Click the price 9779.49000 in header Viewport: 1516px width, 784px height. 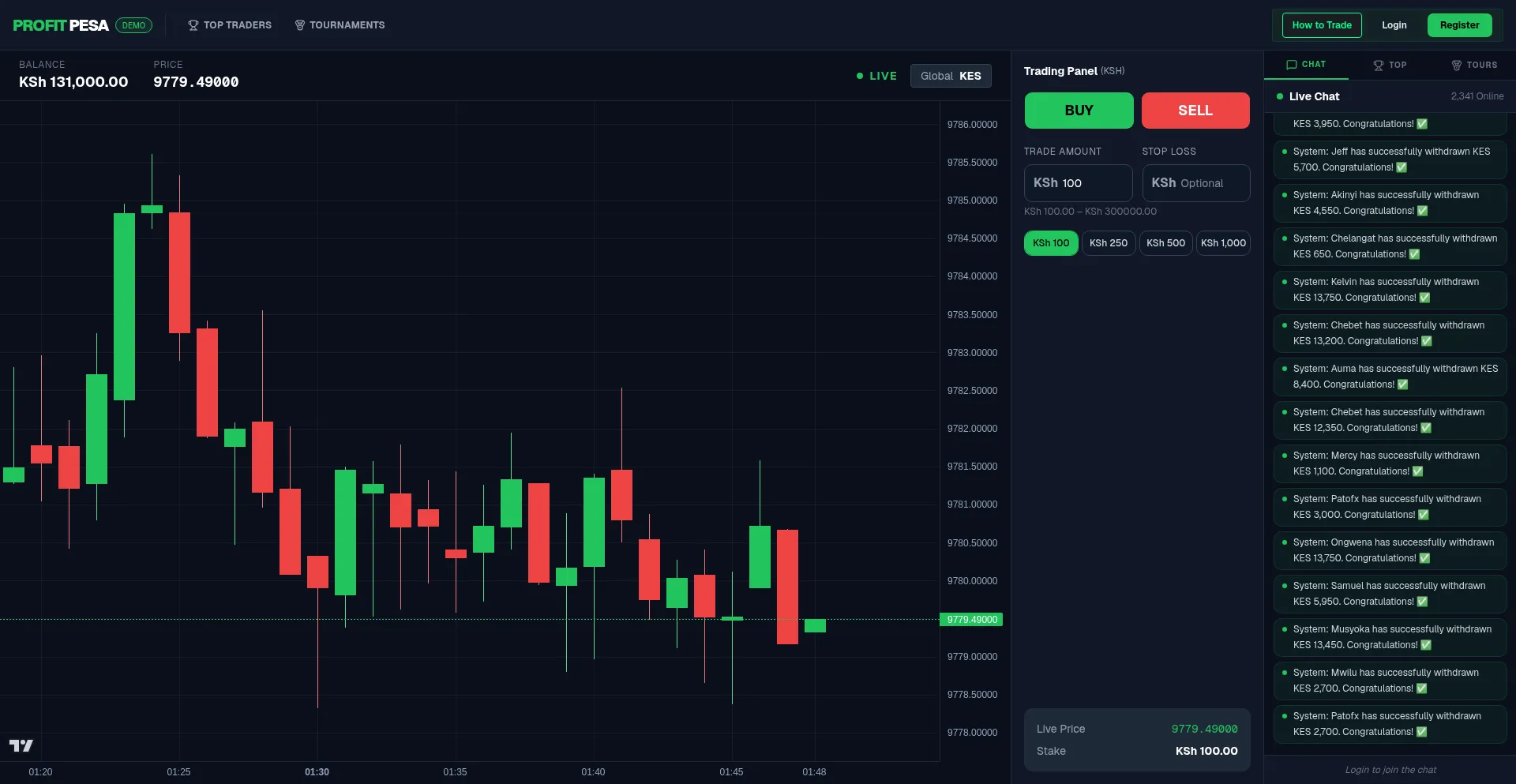pyautogui.click(x=196, y=82)
